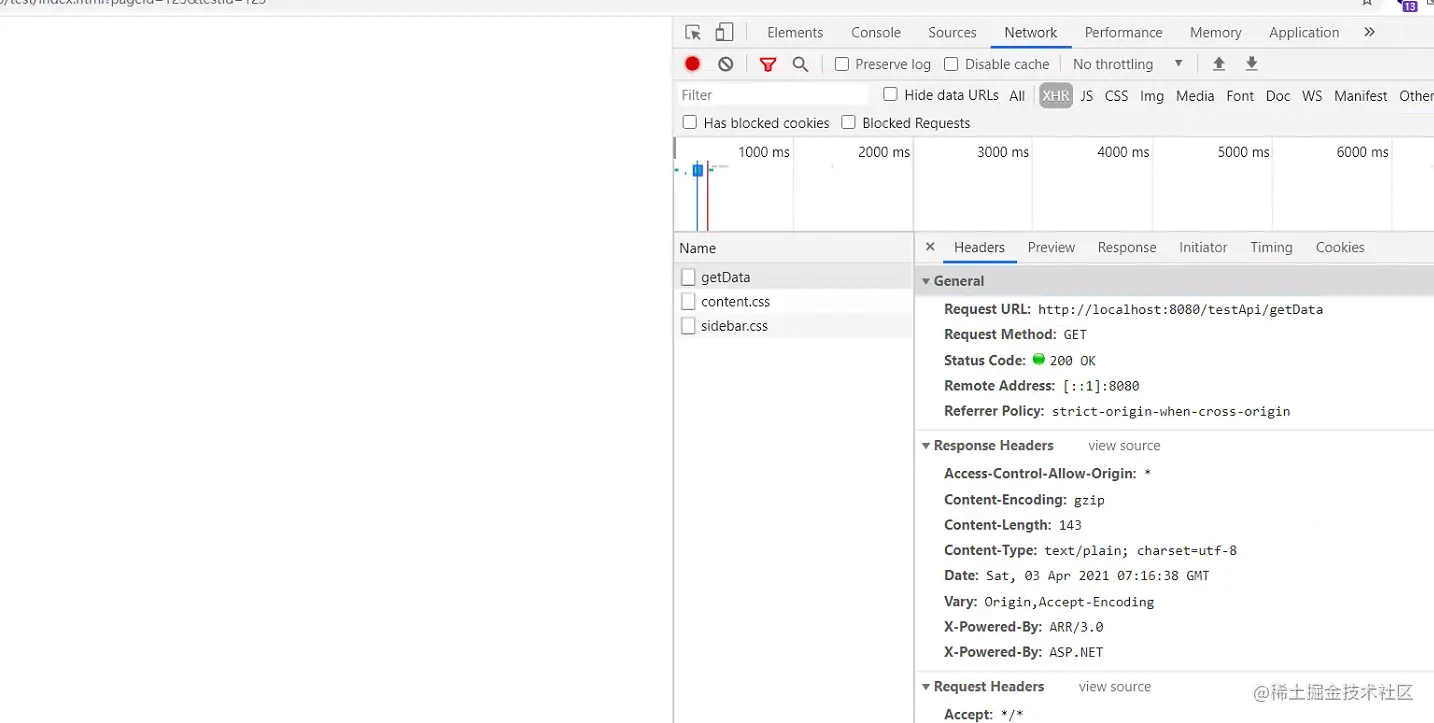
Task: Activate the inspect element picker icon
Action: [693, 32]
